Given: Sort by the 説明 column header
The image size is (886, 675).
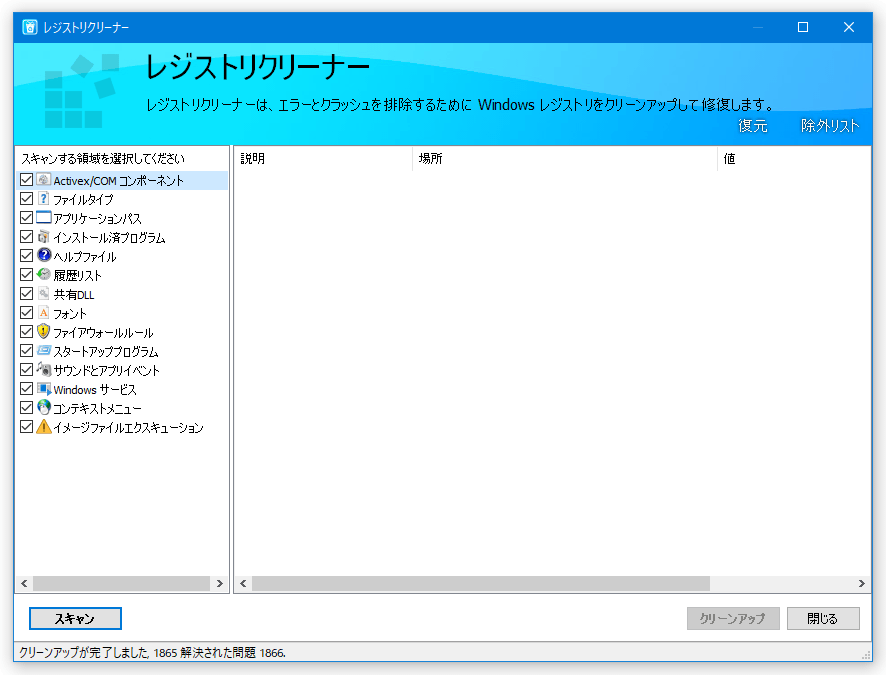Looking at the screenshot, I should click(323, 159).
